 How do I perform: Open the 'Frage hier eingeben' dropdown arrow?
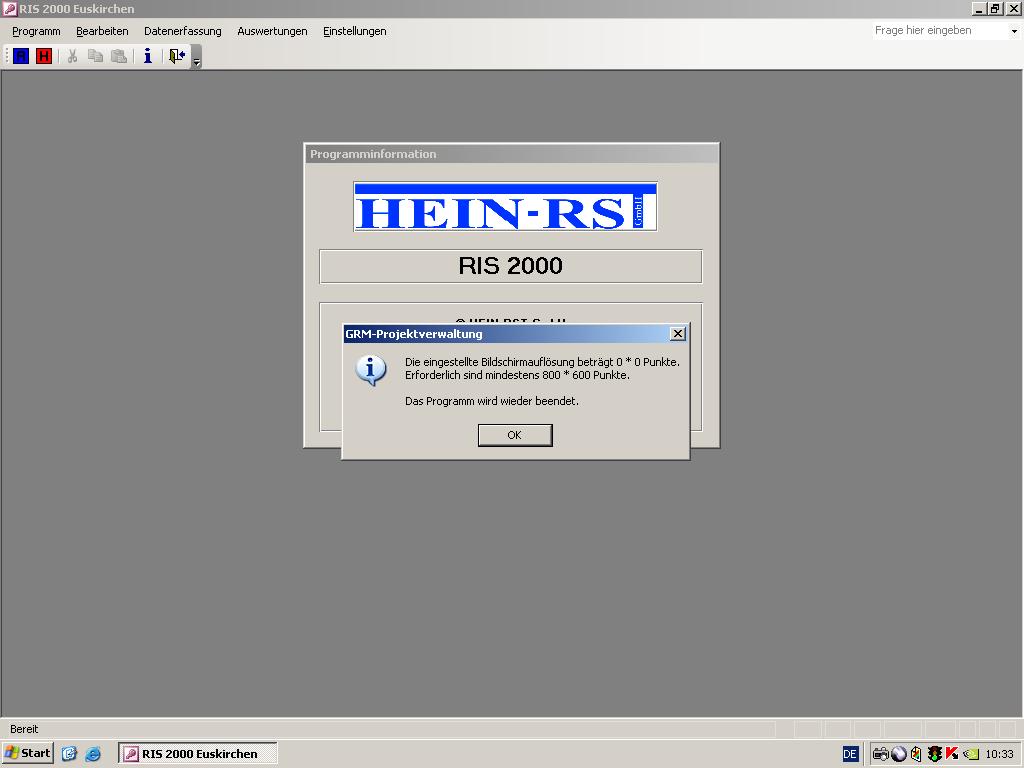(x=1014, y=31)
